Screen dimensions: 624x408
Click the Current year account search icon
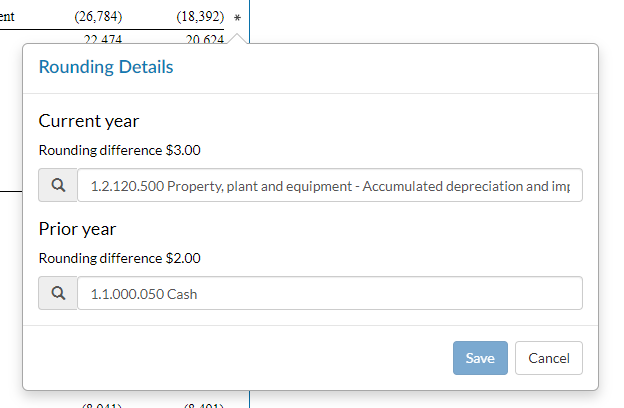[58, 186]
